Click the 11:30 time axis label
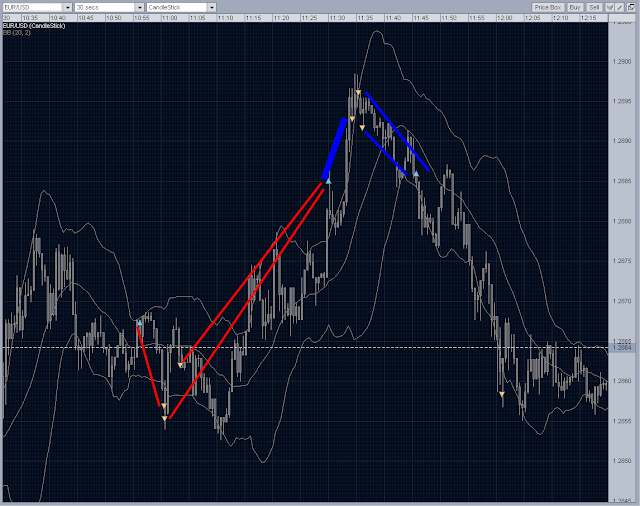Image resolution: width=640 pixels, height=506 pixels. [x=337, y=18]
